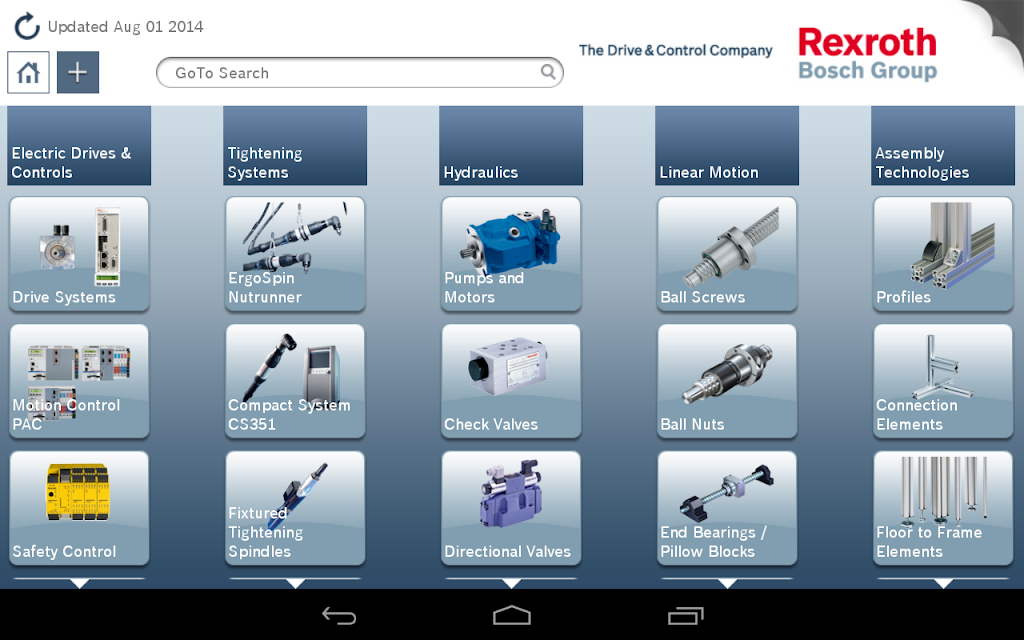1024x640 pixels.
Task: Open Electric Drives & Controls category
Action: point(79,146)
